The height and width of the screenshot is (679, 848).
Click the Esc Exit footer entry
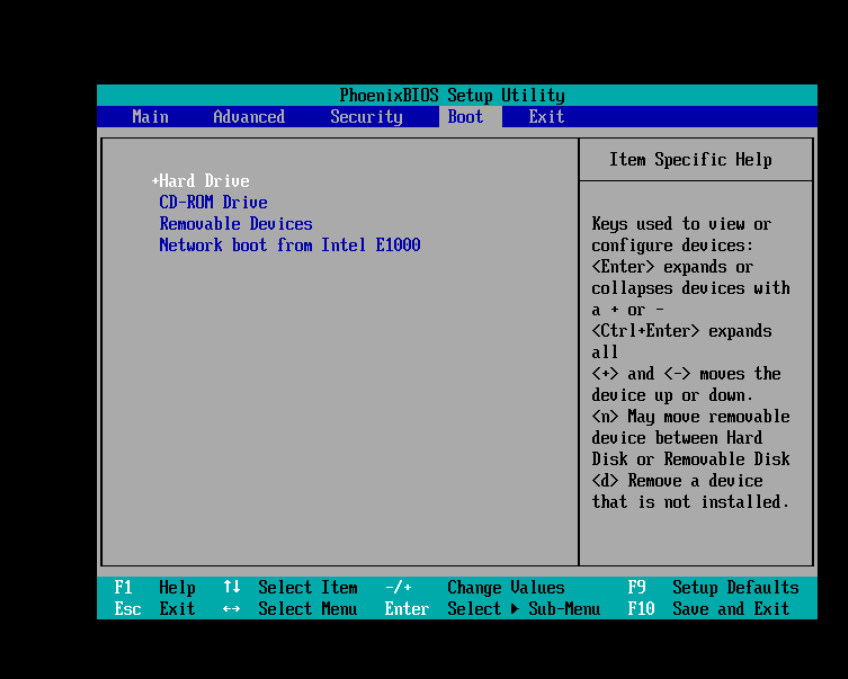click(155, 609)
